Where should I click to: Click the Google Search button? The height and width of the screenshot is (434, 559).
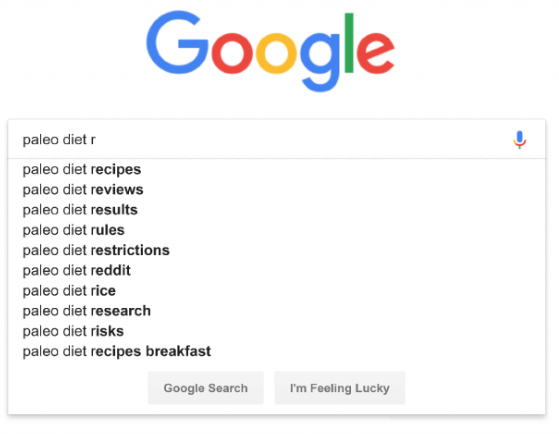[x=206, y=388]
